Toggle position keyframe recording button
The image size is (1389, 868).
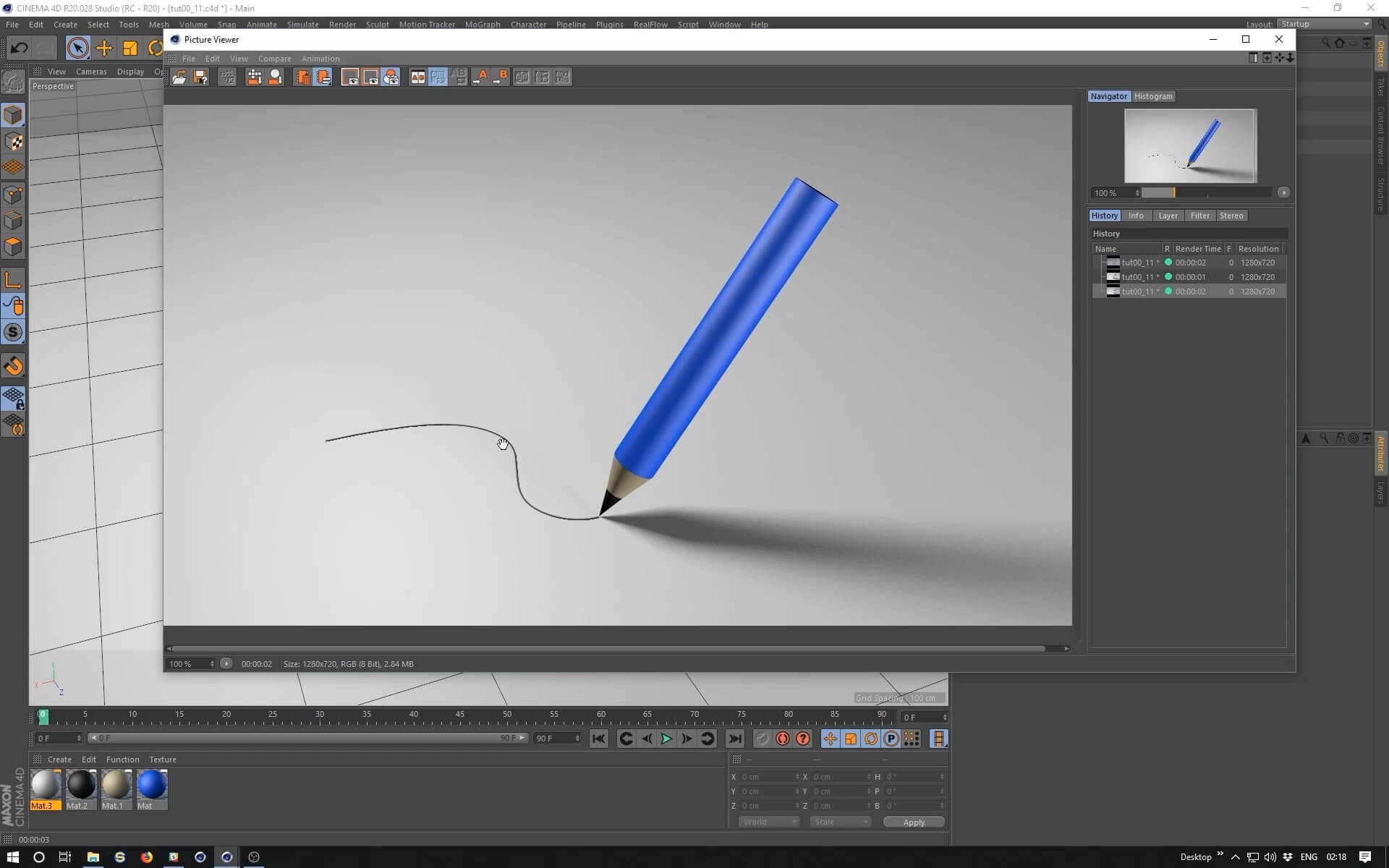830,739
